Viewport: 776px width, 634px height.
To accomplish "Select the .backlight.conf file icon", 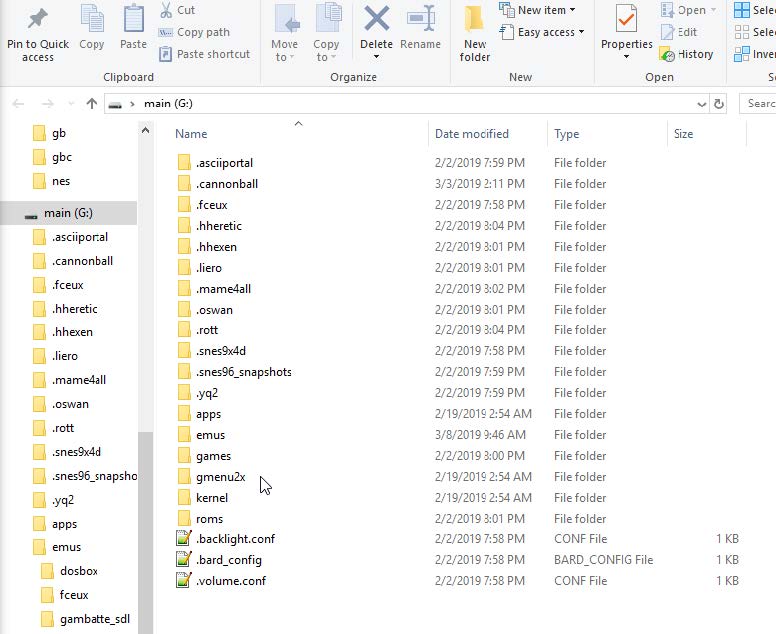I will coord(184,538).
